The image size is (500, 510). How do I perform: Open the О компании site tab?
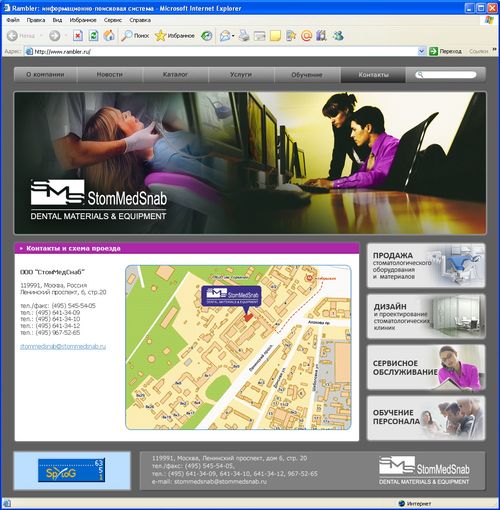(x=45, y=75)
